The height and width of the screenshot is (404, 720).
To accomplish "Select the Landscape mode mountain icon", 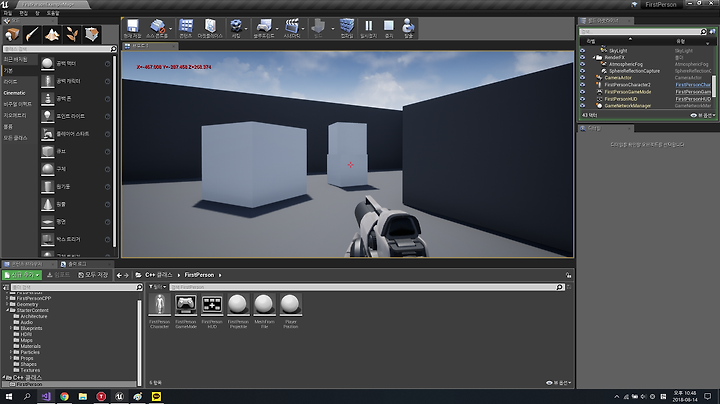I will coord(52,34).
